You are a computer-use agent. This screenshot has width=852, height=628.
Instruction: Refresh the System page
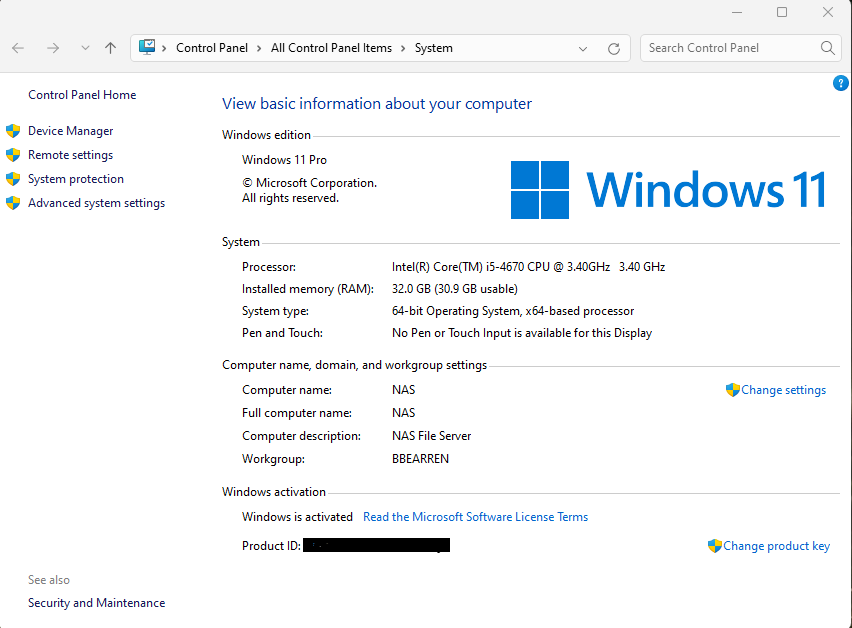point(614,49)
